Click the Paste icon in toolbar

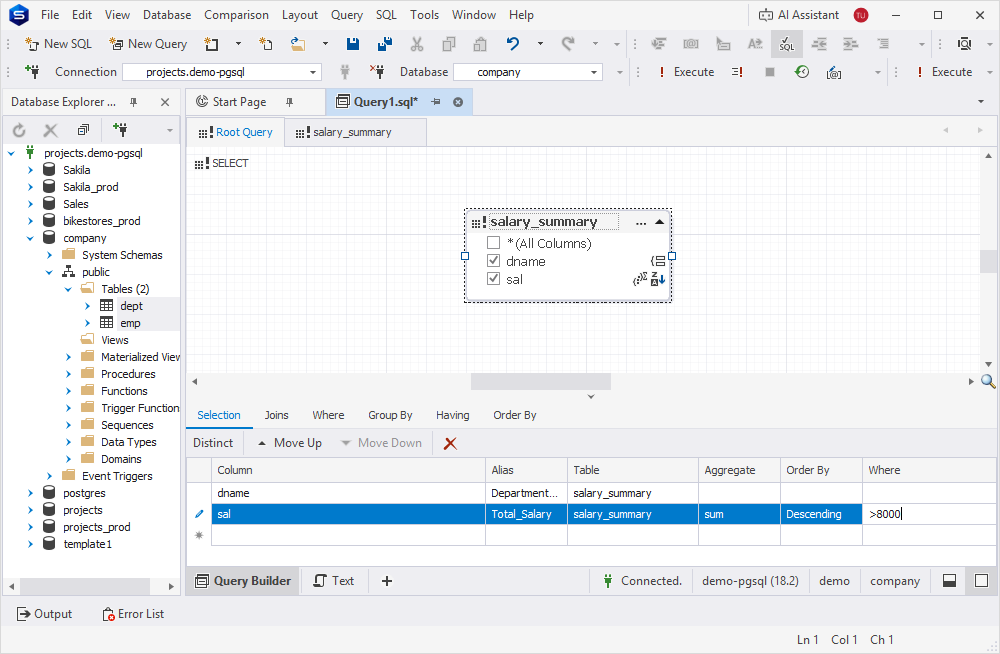tap(480, 44)
